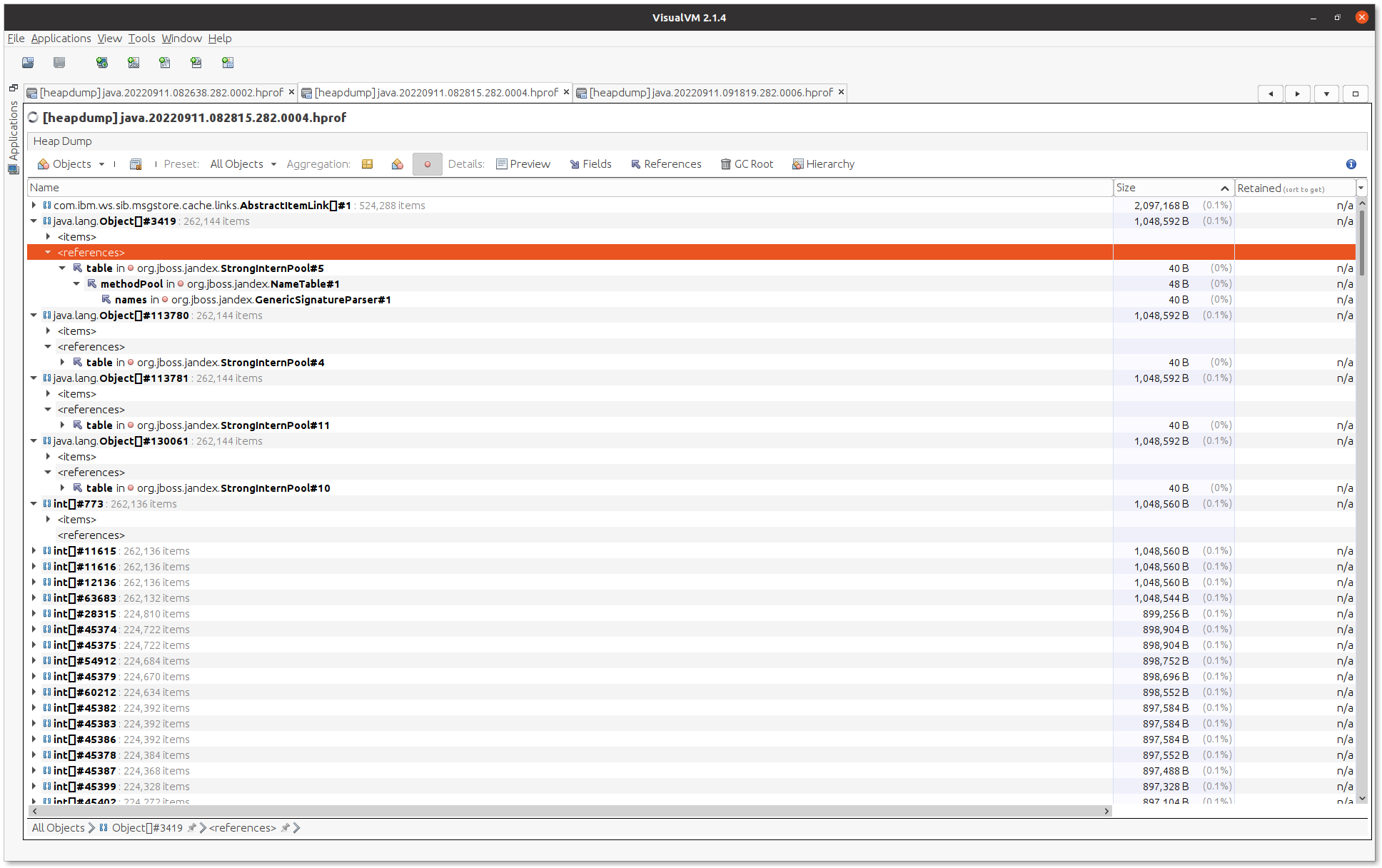Expand the AbstractItemLink[]#1 tree node
The image size is (1382, 868).
pos(34,206)
